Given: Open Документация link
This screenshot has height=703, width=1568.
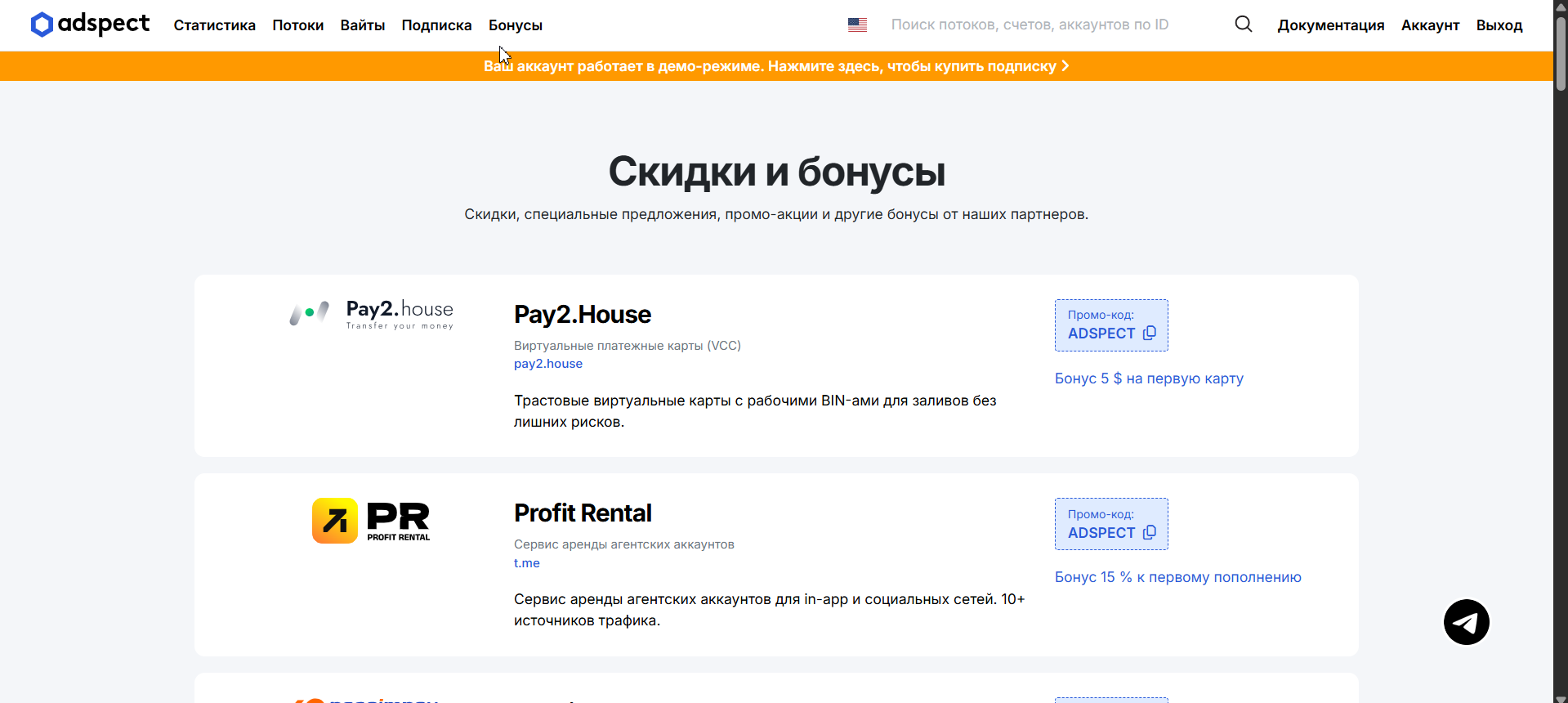Looking at the screenshot, I should click(x=1330, y=25).
